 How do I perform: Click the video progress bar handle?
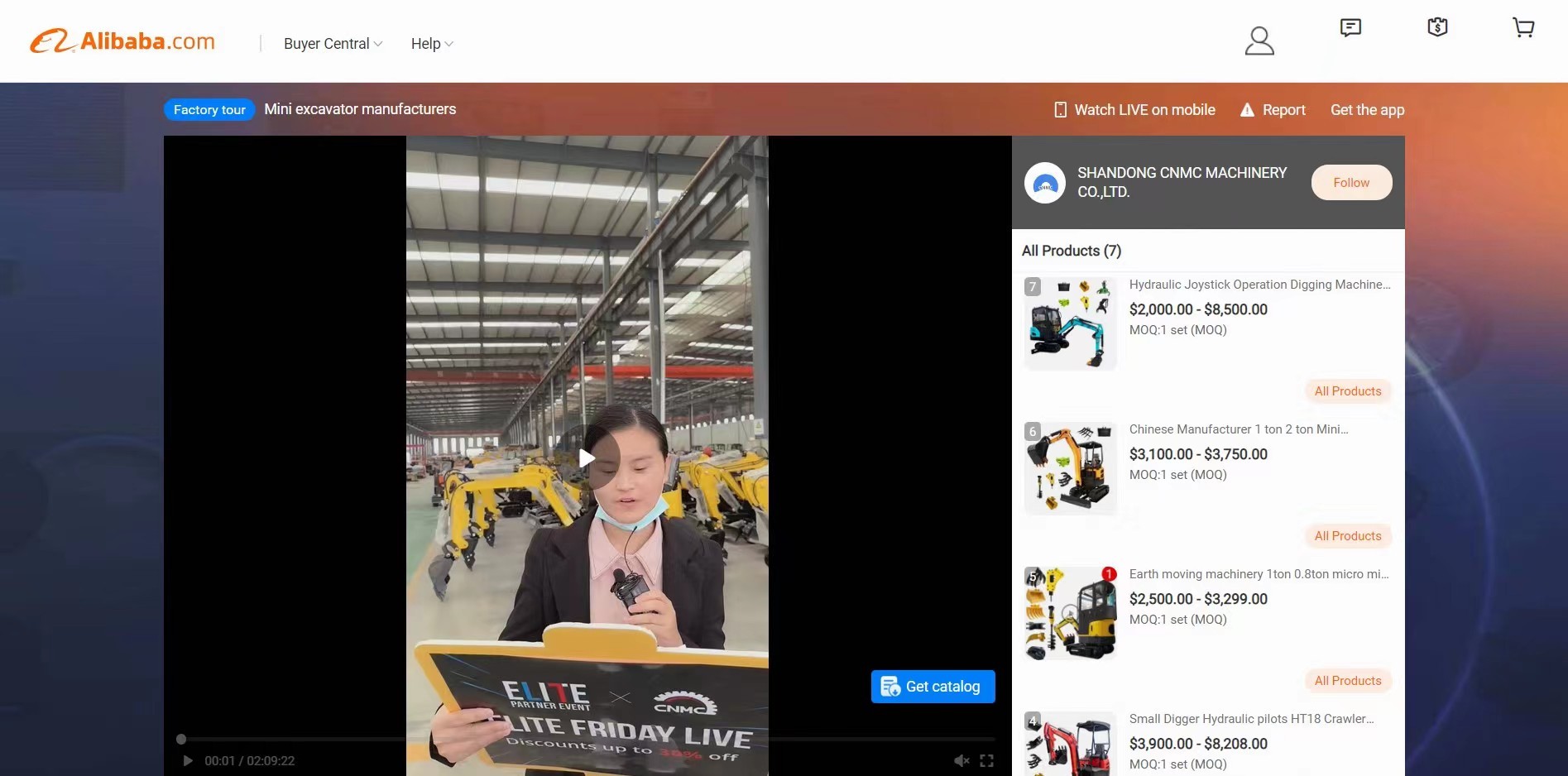point(181,739)
